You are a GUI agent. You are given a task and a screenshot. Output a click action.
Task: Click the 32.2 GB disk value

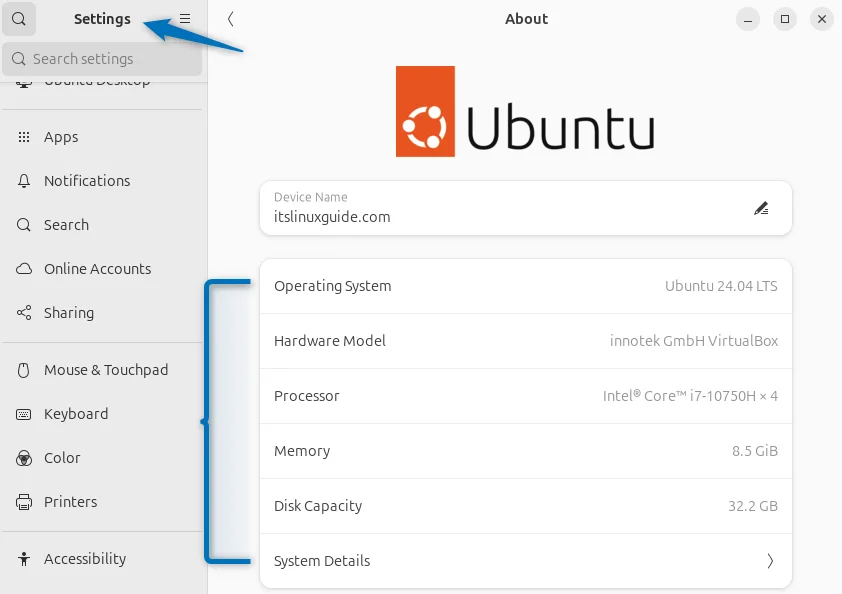coord(753,506)
